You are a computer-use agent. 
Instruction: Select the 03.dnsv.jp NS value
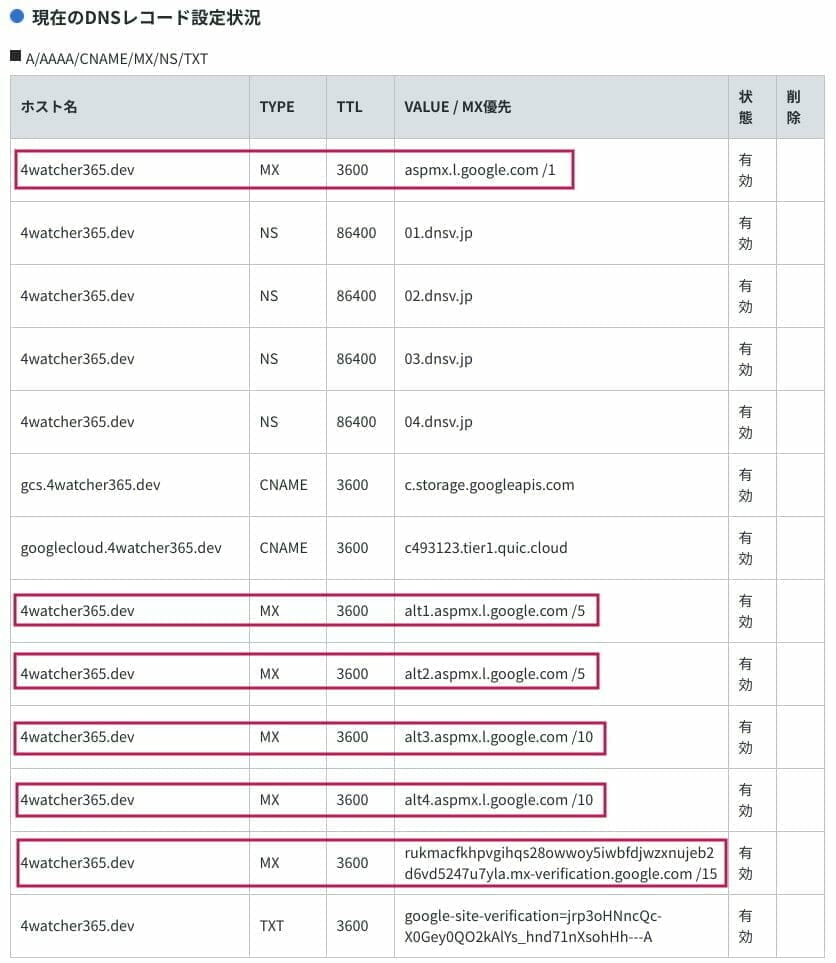pos(439,359)
